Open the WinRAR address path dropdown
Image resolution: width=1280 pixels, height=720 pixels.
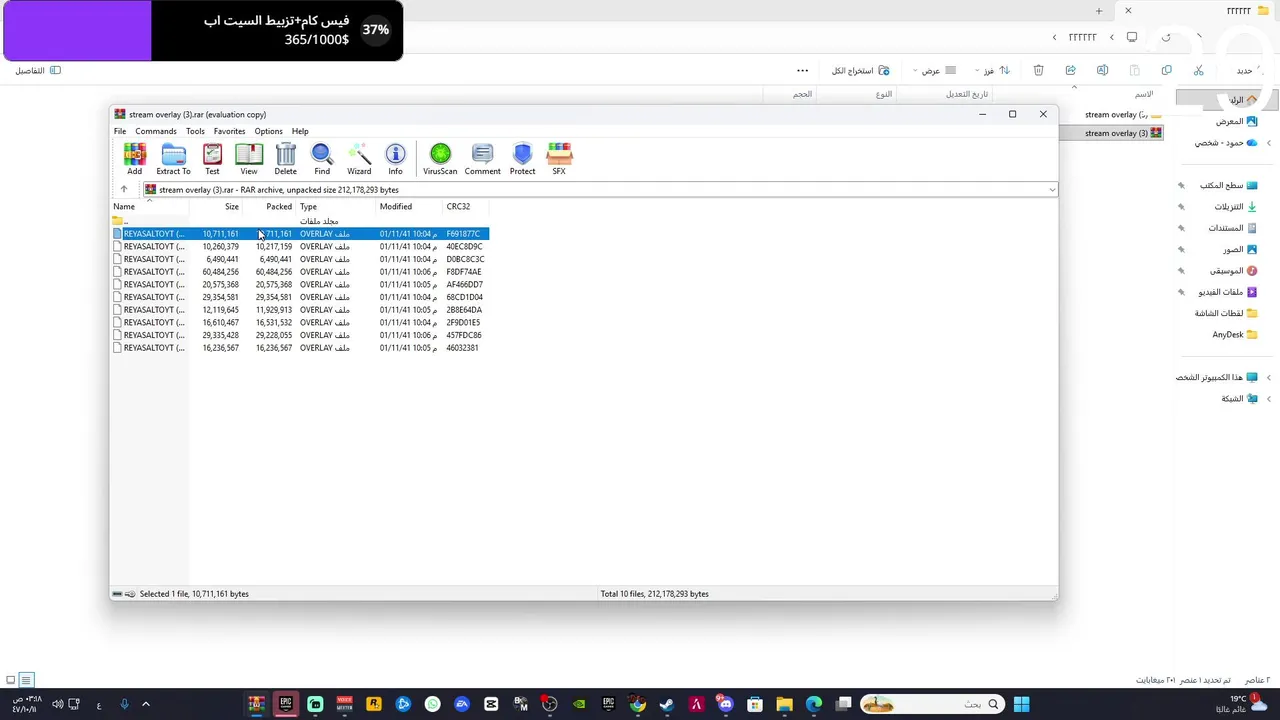point(1051,190)
